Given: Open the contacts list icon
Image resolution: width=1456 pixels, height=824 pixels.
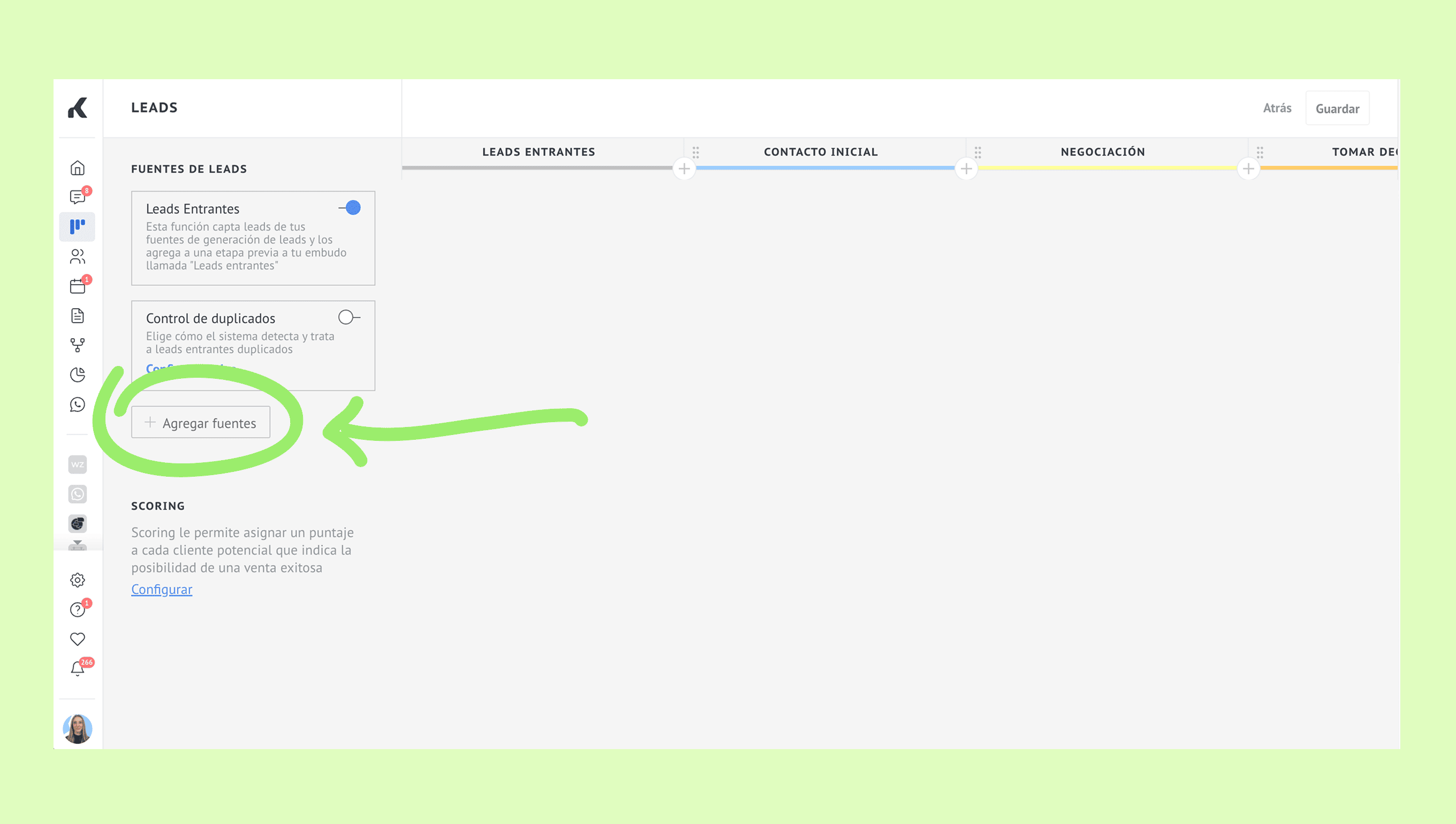Looking at the screenshot, I should [x=78, y=256].
